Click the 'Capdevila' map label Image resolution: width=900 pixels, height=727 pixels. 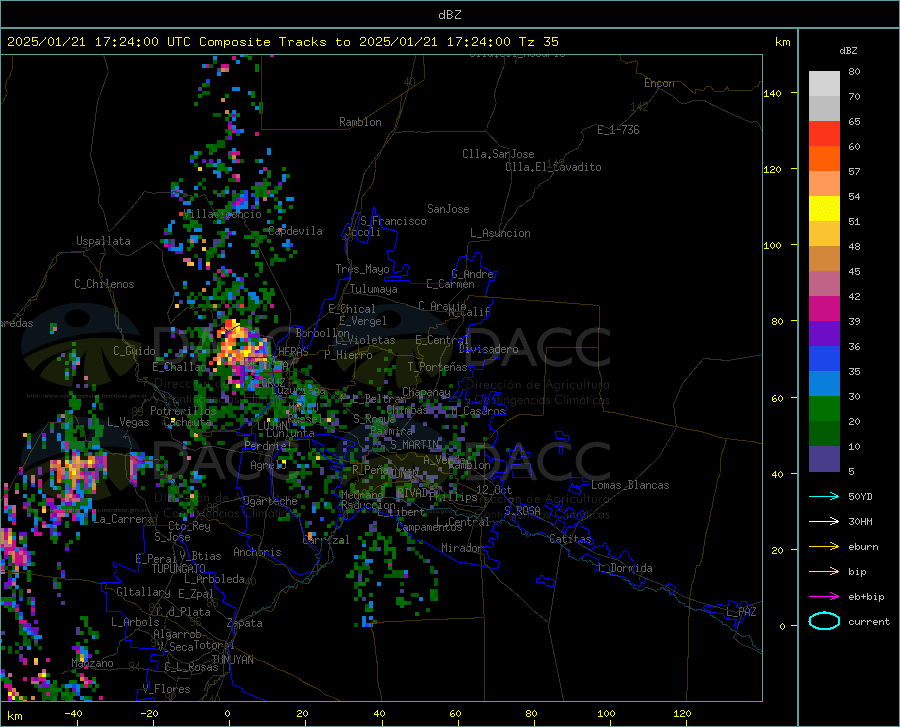(295, 231)
